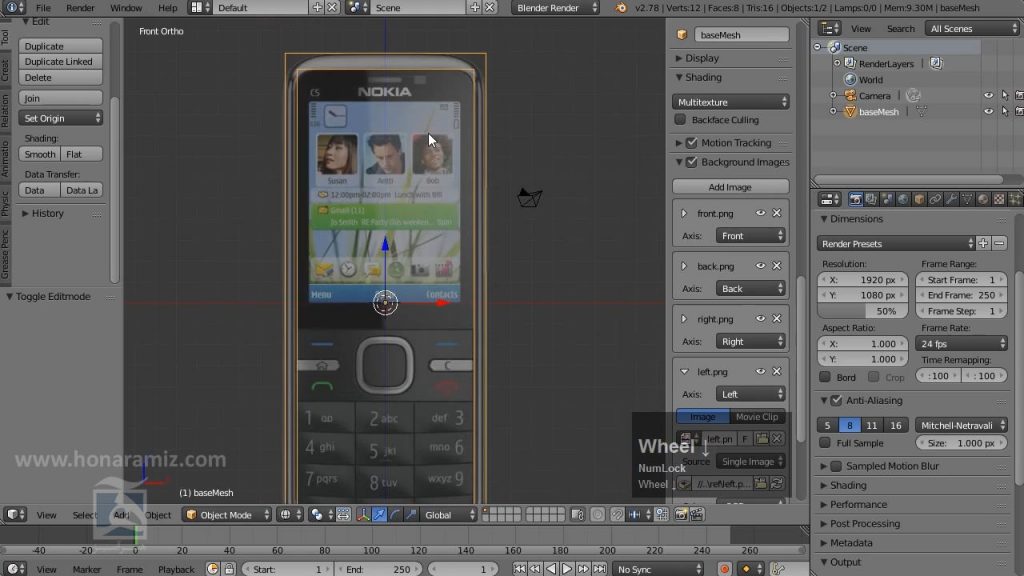Click the timeline record button
1024x576 pixels.
tap(724, 569)
